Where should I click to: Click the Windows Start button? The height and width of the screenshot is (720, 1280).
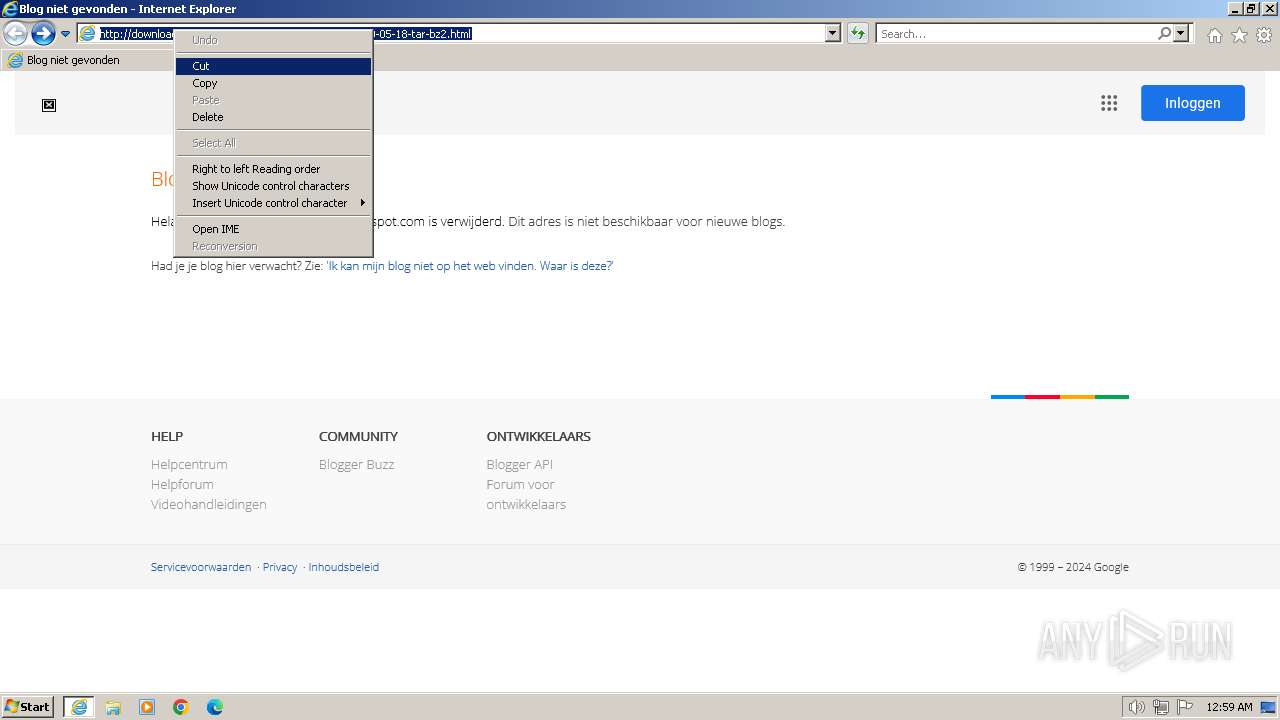point(28,707)
